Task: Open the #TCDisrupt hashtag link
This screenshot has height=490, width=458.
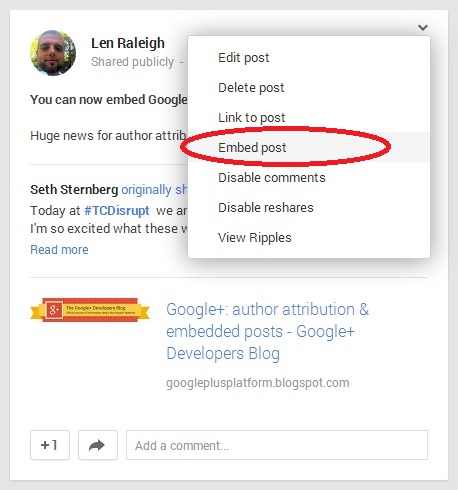Action: [117, 211]
